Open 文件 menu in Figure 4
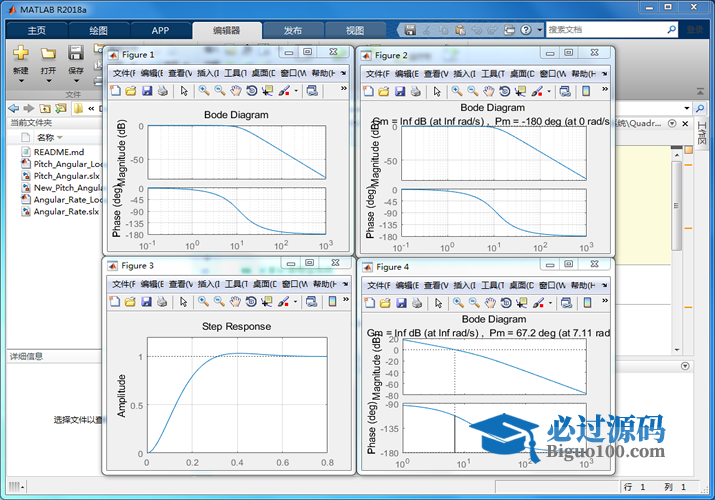715x500 pixels. click(x=376, y=285)
